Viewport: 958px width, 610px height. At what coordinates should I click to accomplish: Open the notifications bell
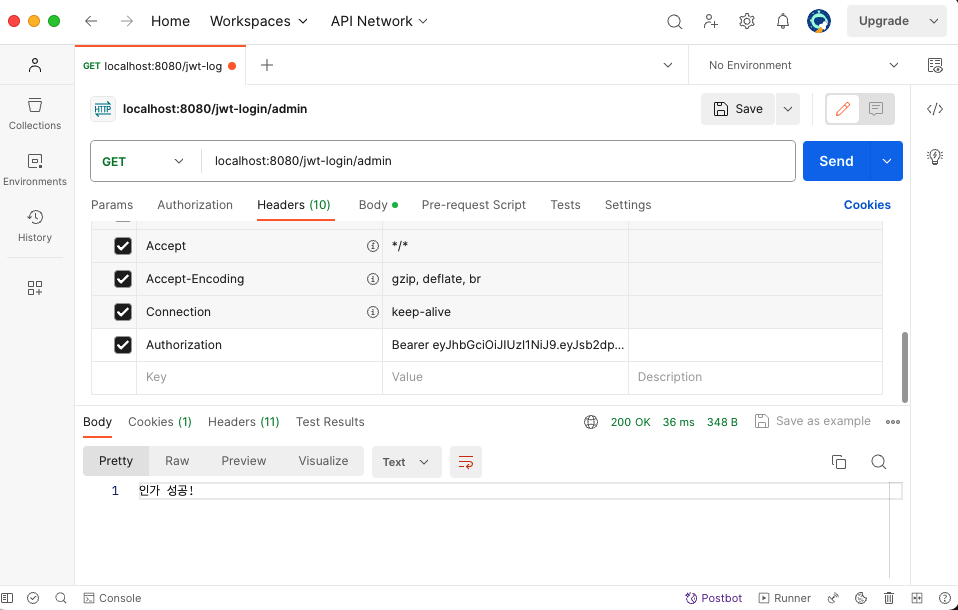(783, 21)
